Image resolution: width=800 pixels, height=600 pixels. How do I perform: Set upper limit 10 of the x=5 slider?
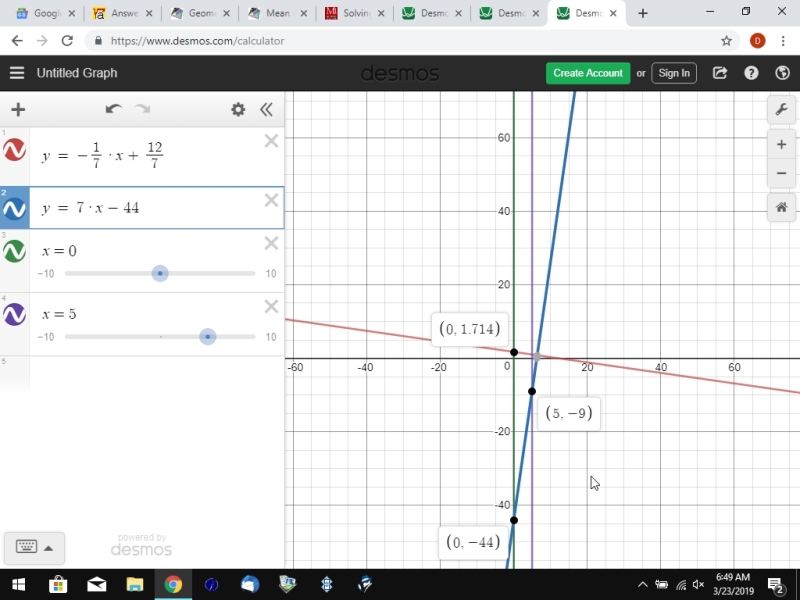271,337
